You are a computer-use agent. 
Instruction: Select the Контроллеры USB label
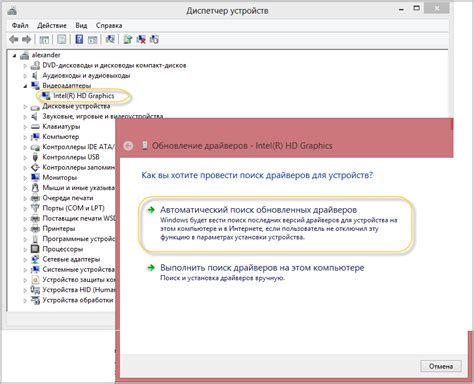point(71,157)
